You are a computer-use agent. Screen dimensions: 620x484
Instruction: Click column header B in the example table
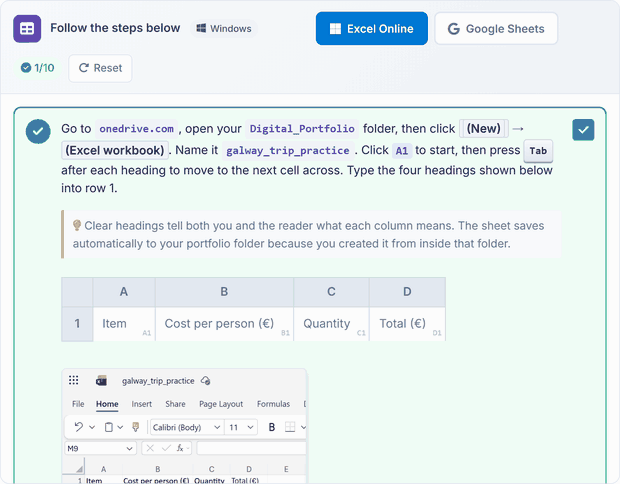pyautogui.click(x=224, y=292)
